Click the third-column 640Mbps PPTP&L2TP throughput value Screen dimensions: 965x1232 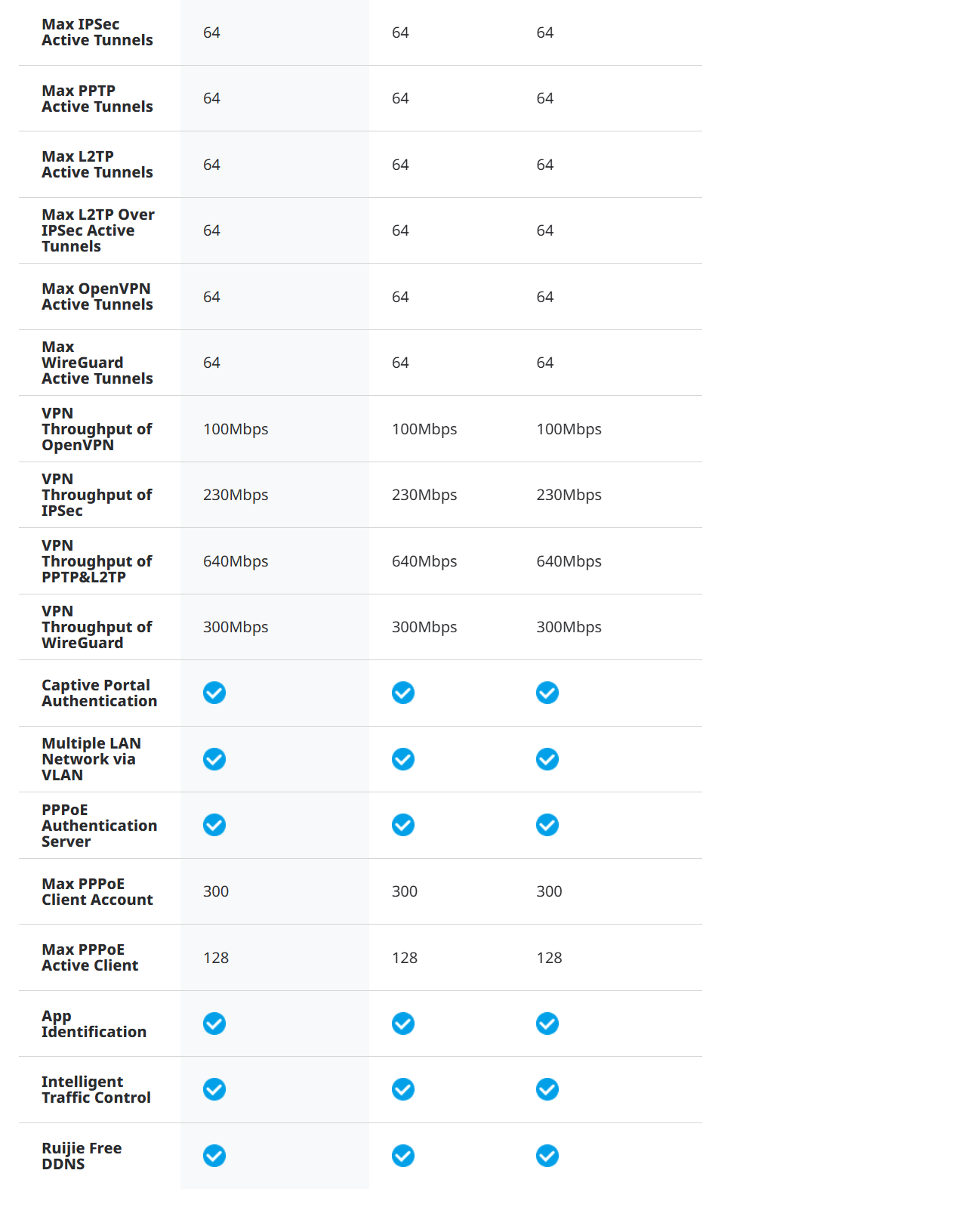pyautogui.click(x=569, y=561)
